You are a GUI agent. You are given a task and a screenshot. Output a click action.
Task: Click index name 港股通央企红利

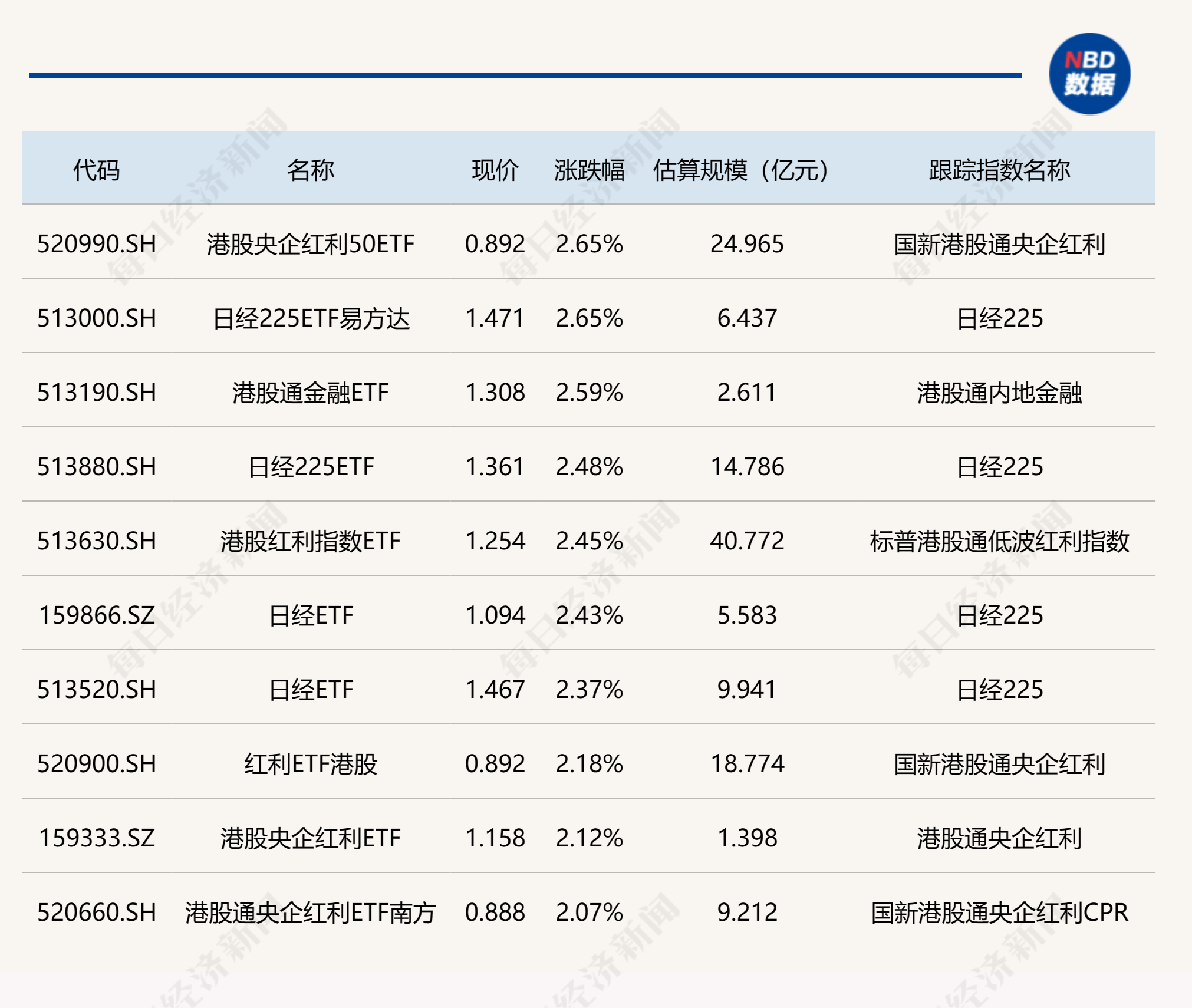[x=999, y=838]
